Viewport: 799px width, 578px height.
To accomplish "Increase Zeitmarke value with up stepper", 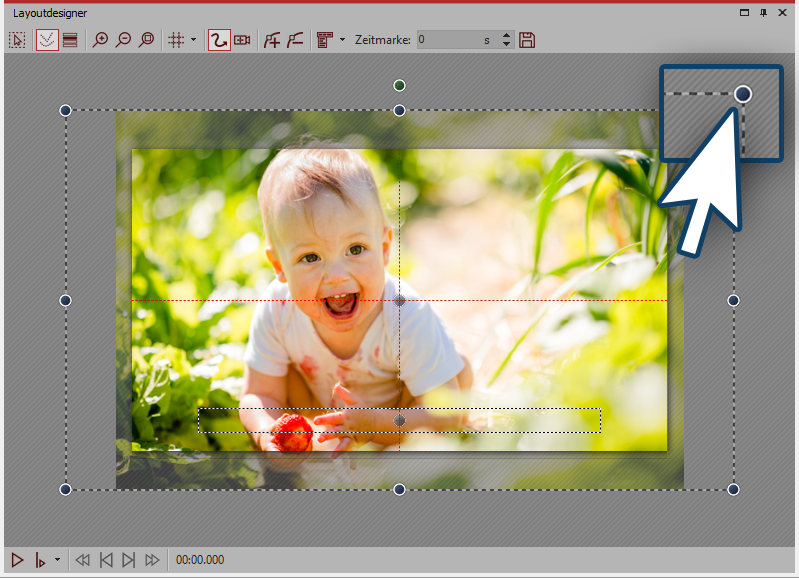I will [506, 36].
